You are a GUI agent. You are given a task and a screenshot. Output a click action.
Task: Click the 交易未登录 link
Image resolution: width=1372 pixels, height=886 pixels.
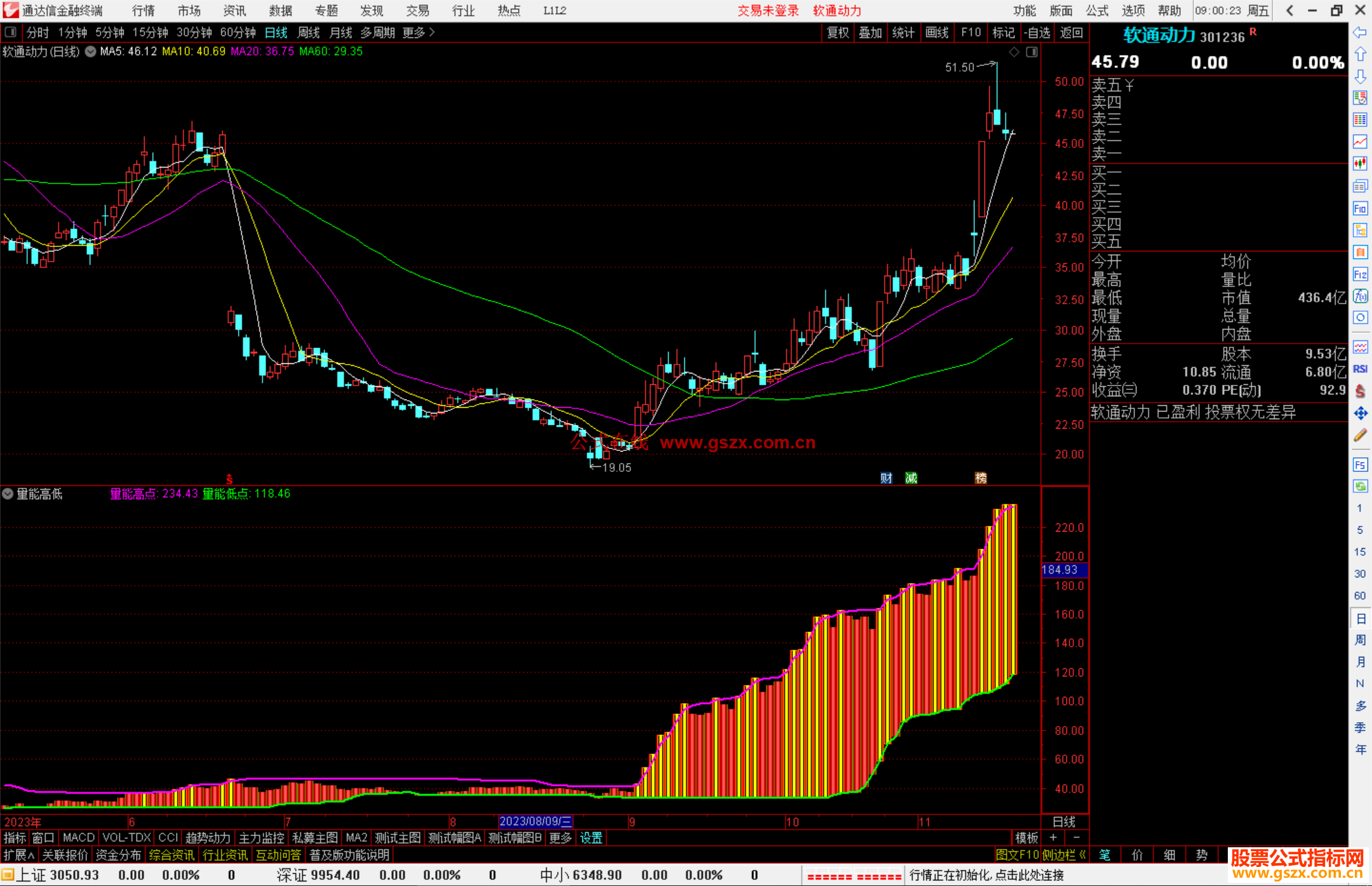click(767, 11)
